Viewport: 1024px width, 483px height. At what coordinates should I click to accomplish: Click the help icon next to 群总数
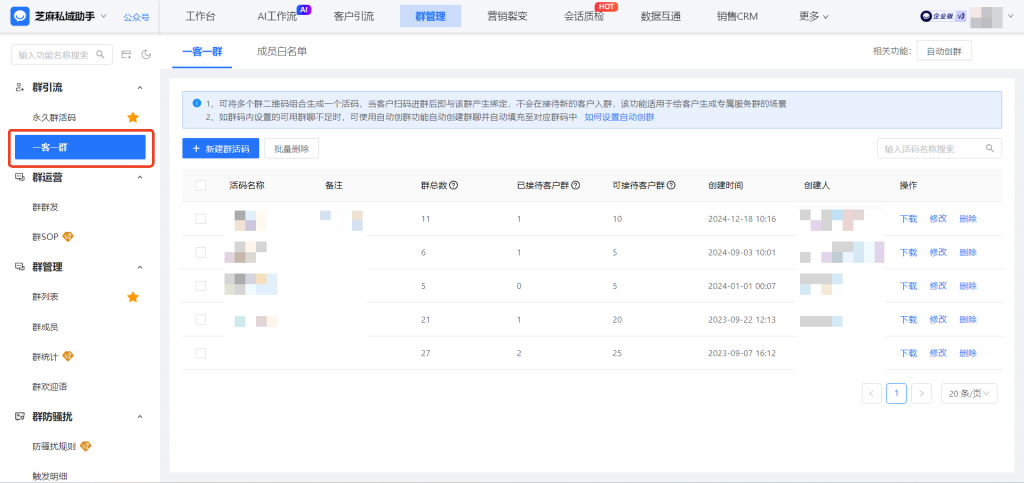454,186
